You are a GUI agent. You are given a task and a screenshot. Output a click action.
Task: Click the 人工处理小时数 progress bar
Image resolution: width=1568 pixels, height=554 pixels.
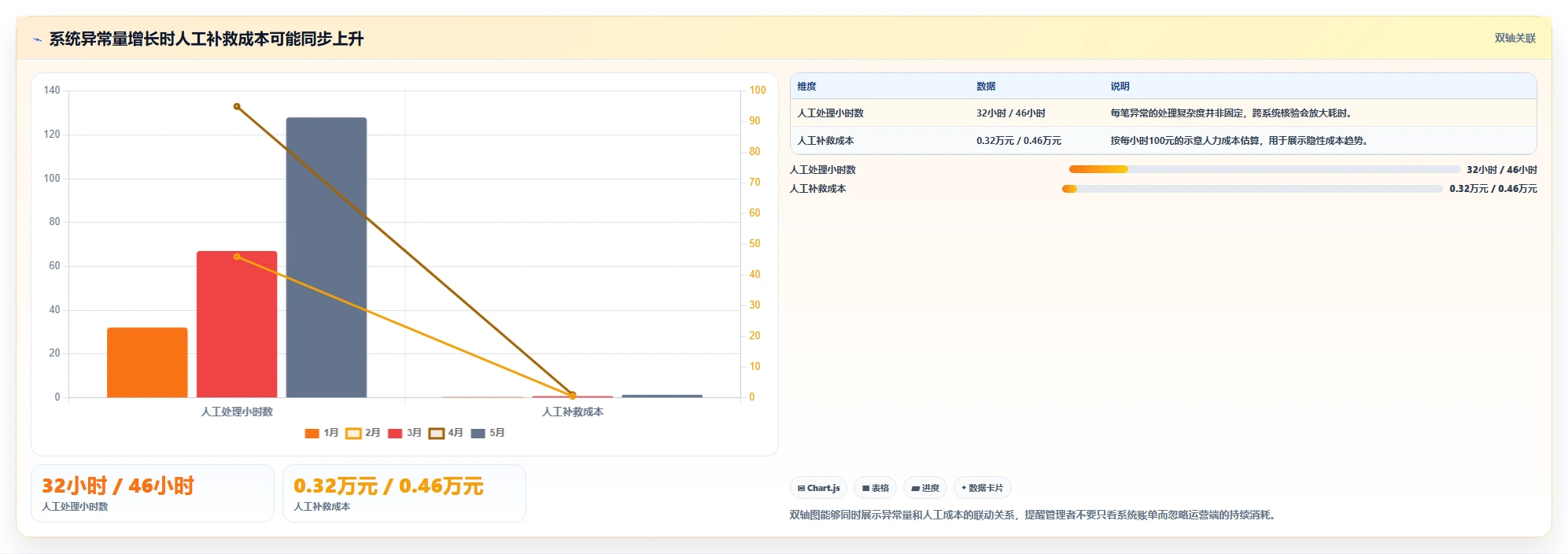[x=1264, y=169]
